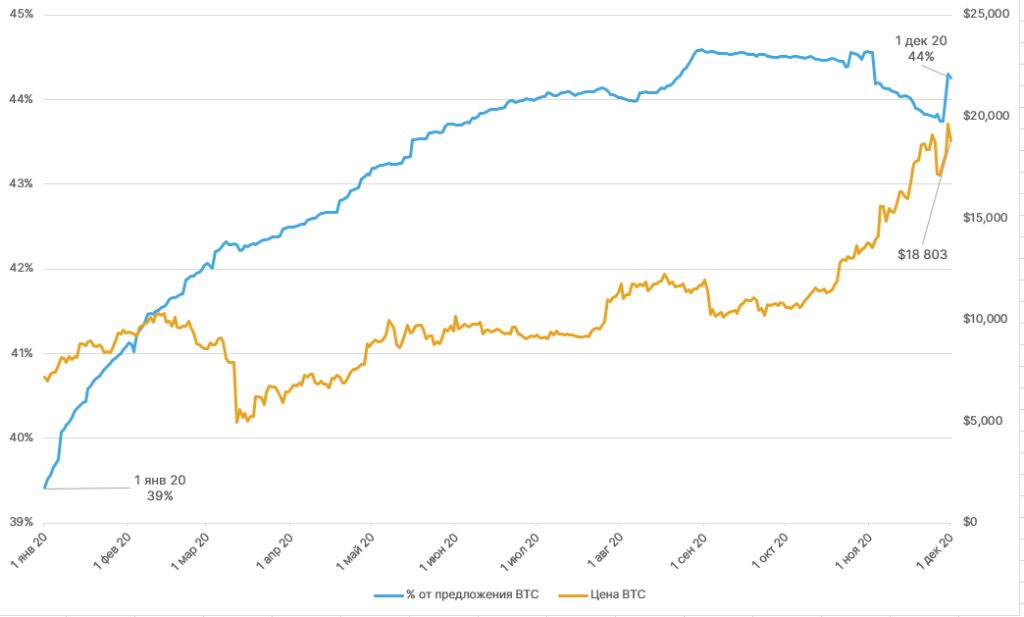Click the 42% left axis label
1024x617 pixels.
click(21, 268)
